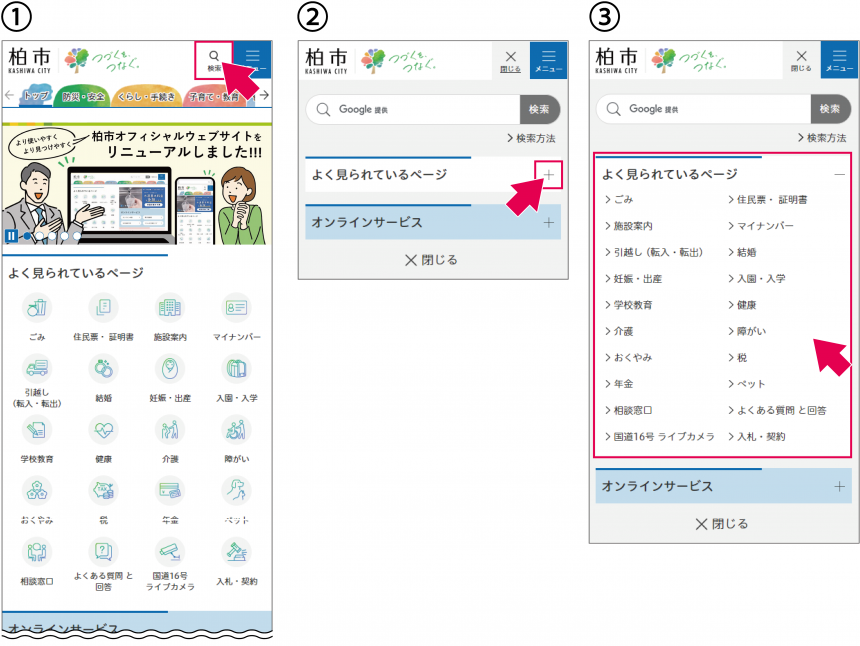Open the ペット link in screen 3

(x=746, y=384)
